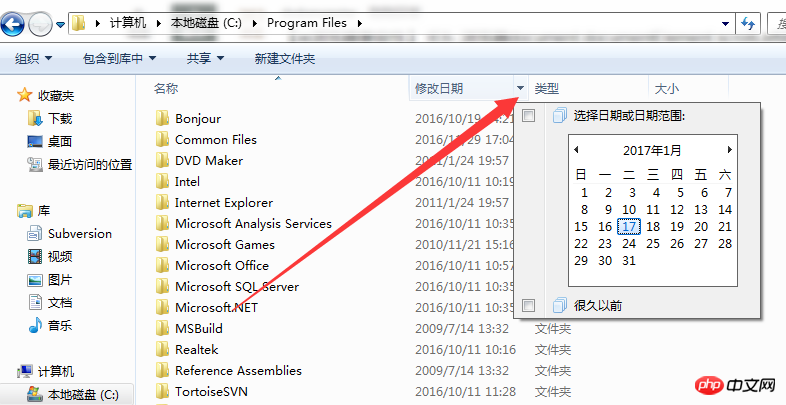Select 计算机 in the address breadcrumb
786x405 pixels.
coord(128,23)
